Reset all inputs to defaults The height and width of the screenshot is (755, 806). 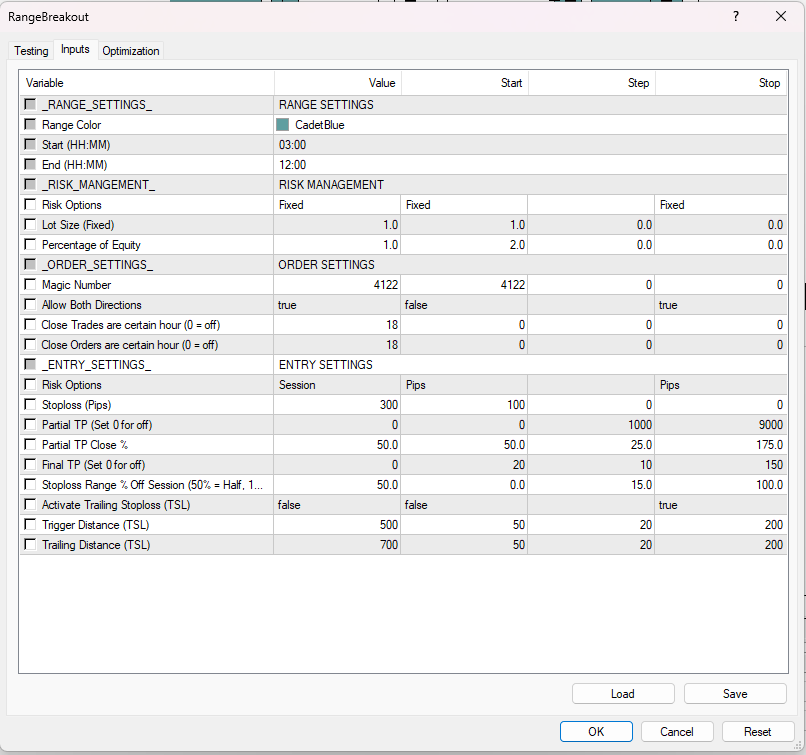pos(757,731)
